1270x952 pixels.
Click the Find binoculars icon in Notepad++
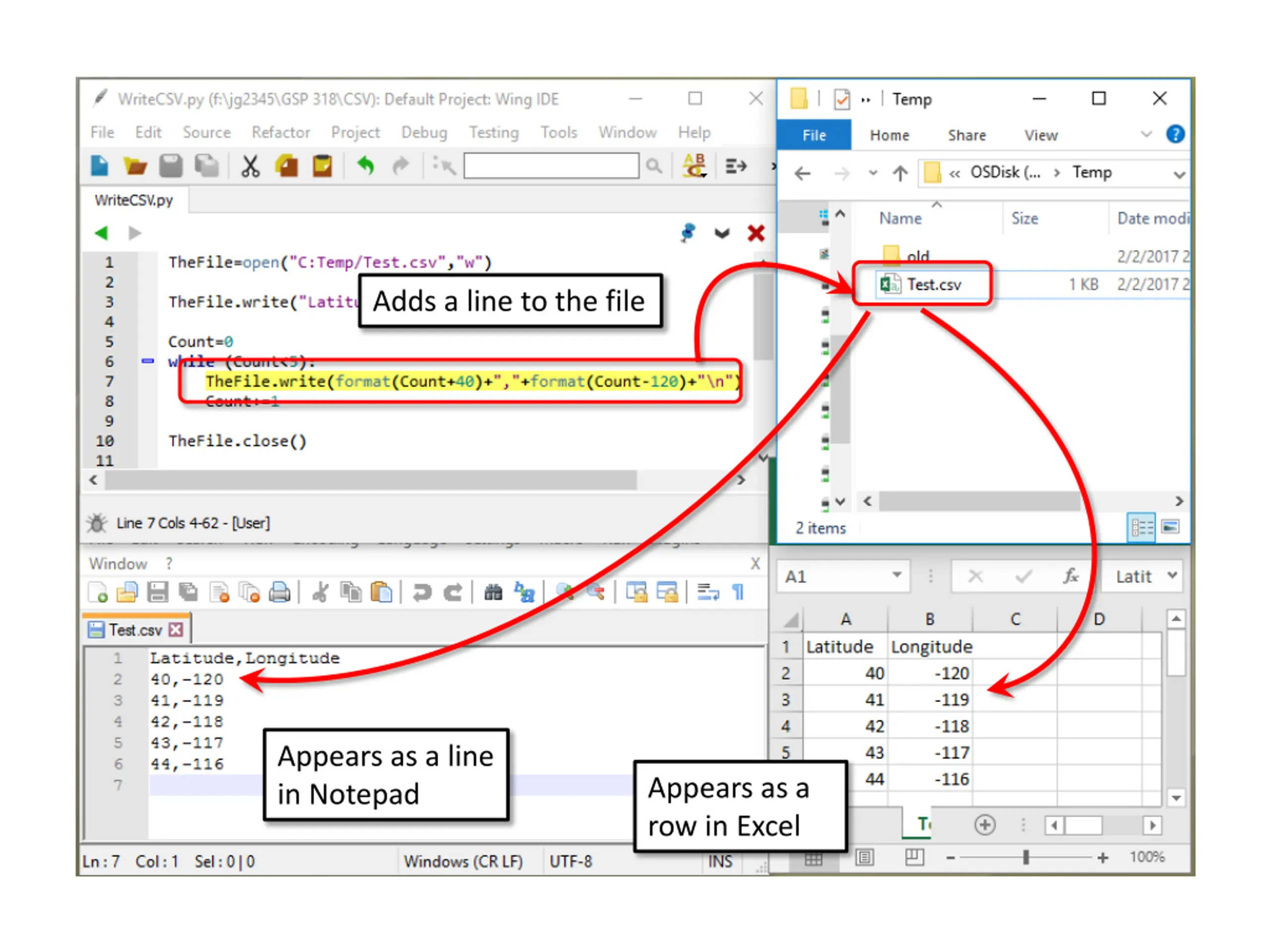[493, 592]
